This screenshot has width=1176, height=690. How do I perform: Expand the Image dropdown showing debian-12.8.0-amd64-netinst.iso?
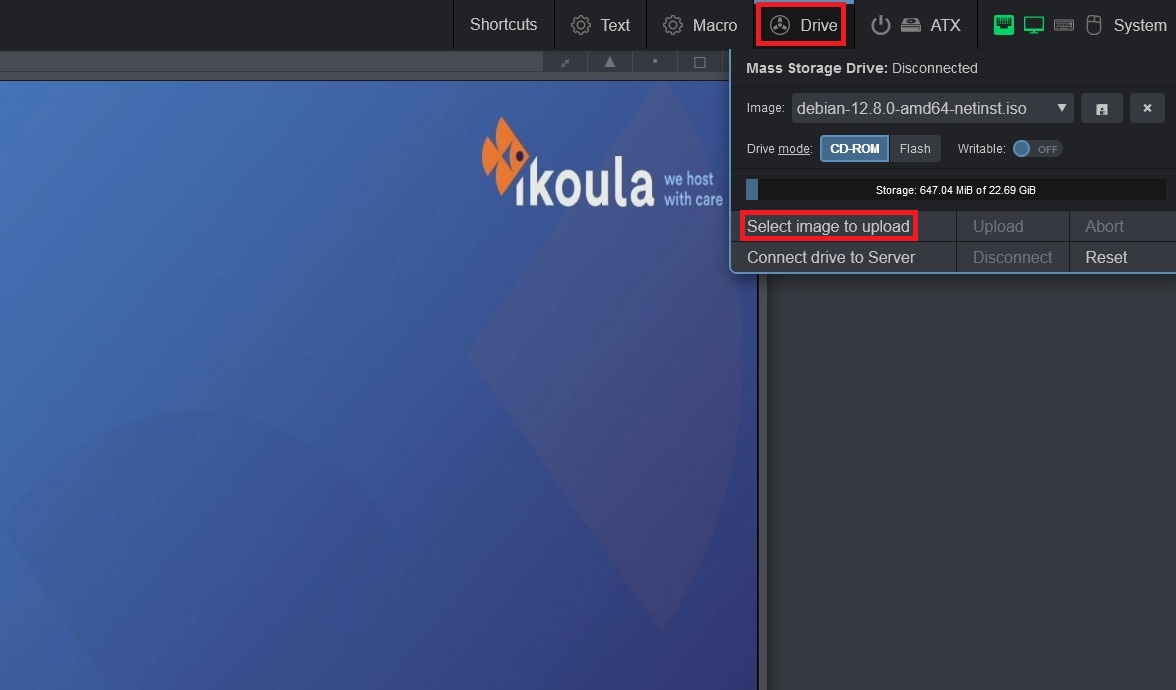932,108
